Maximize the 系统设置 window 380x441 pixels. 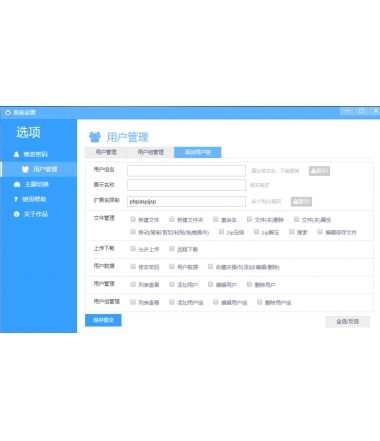coord(361,111)
